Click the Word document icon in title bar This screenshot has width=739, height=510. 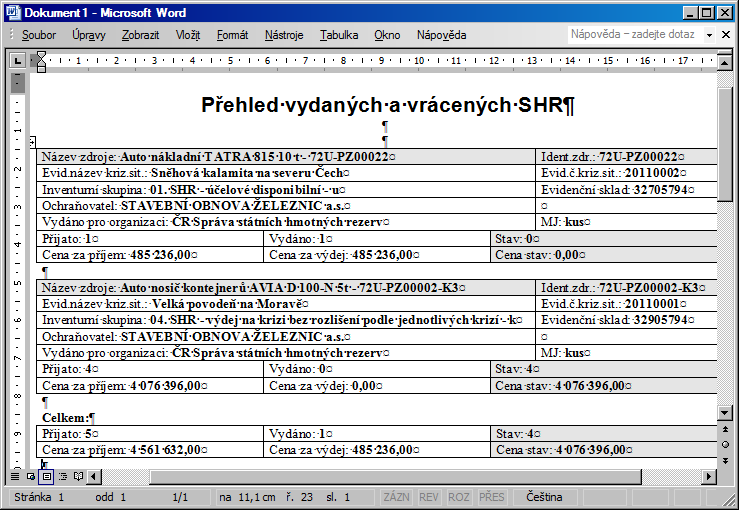click(13, 13)
